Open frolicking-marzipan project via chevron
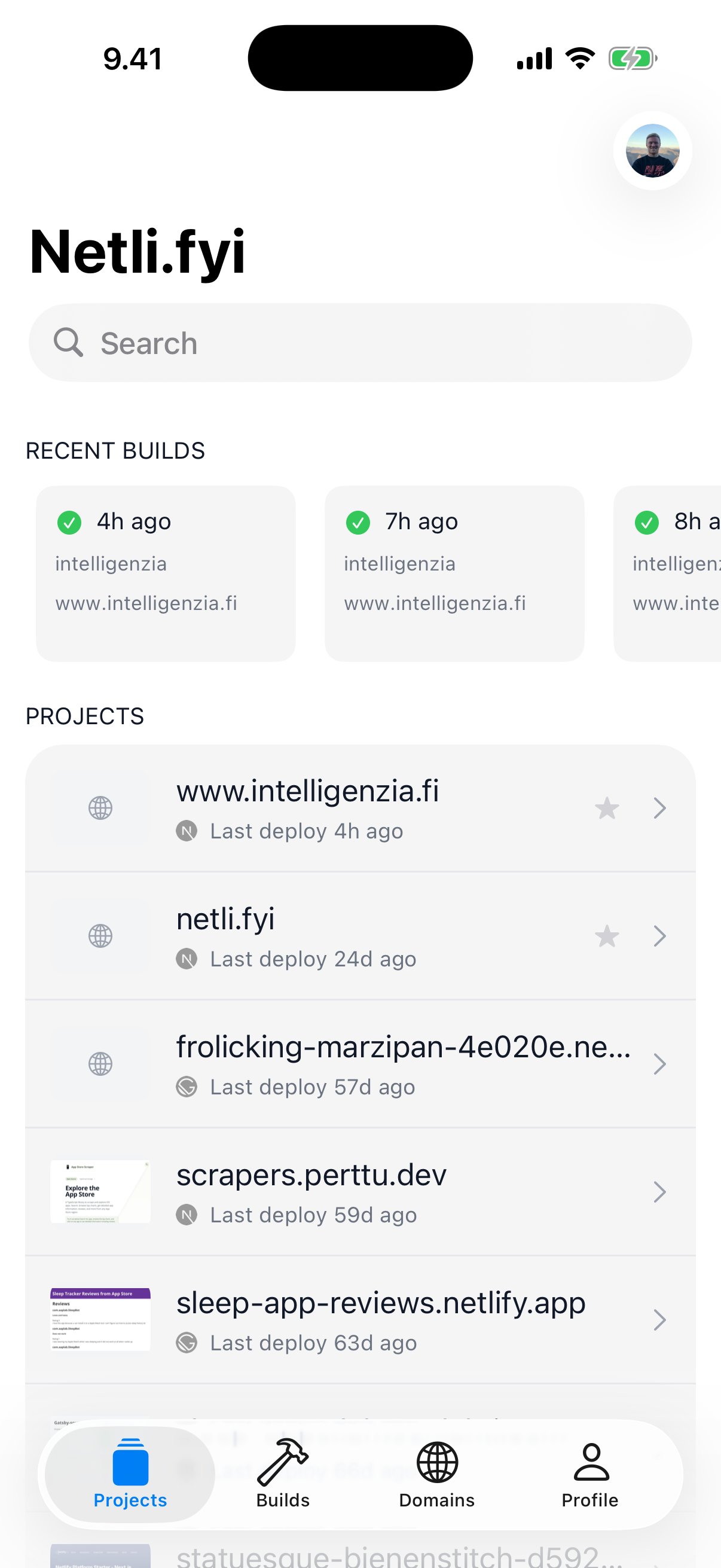Screen dimensions: 721x1568 coord(661,1064)
